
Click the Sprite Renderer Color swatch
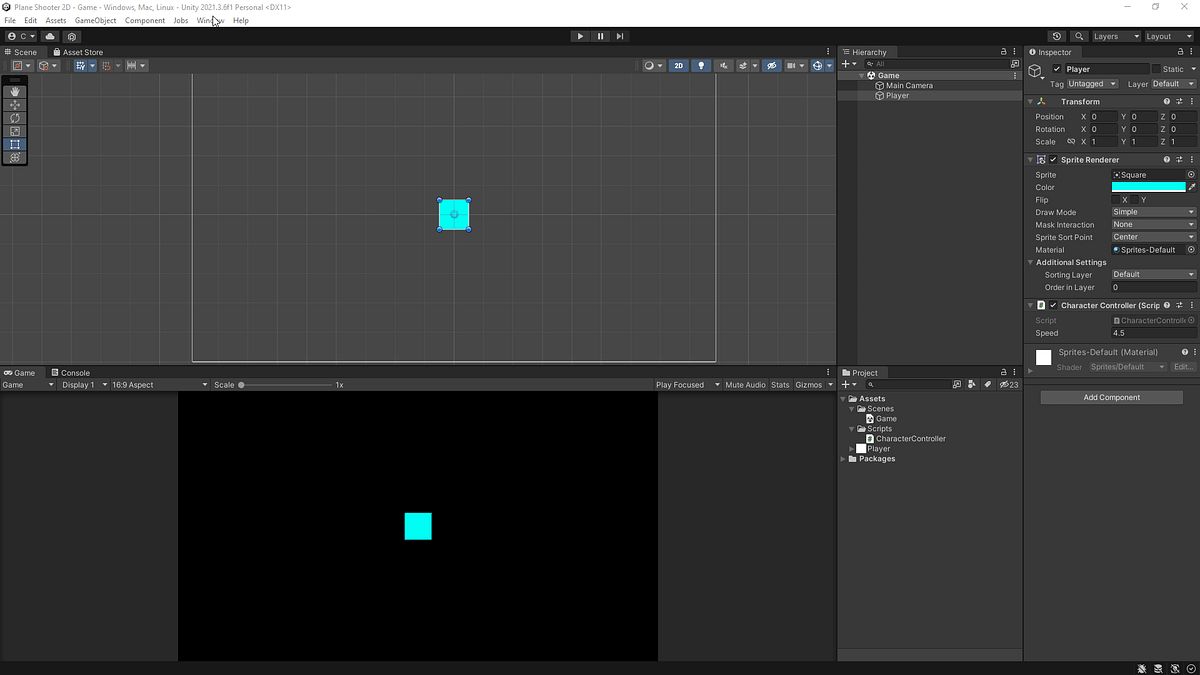tap(1149, 187)
